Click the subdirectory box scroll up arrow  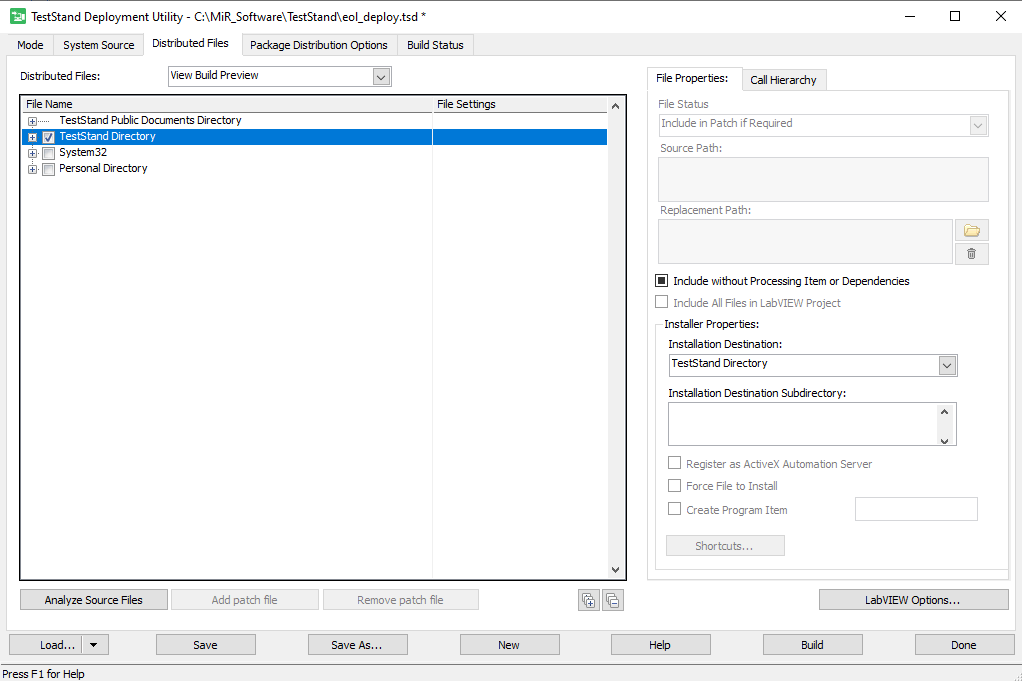click(944, 412)
